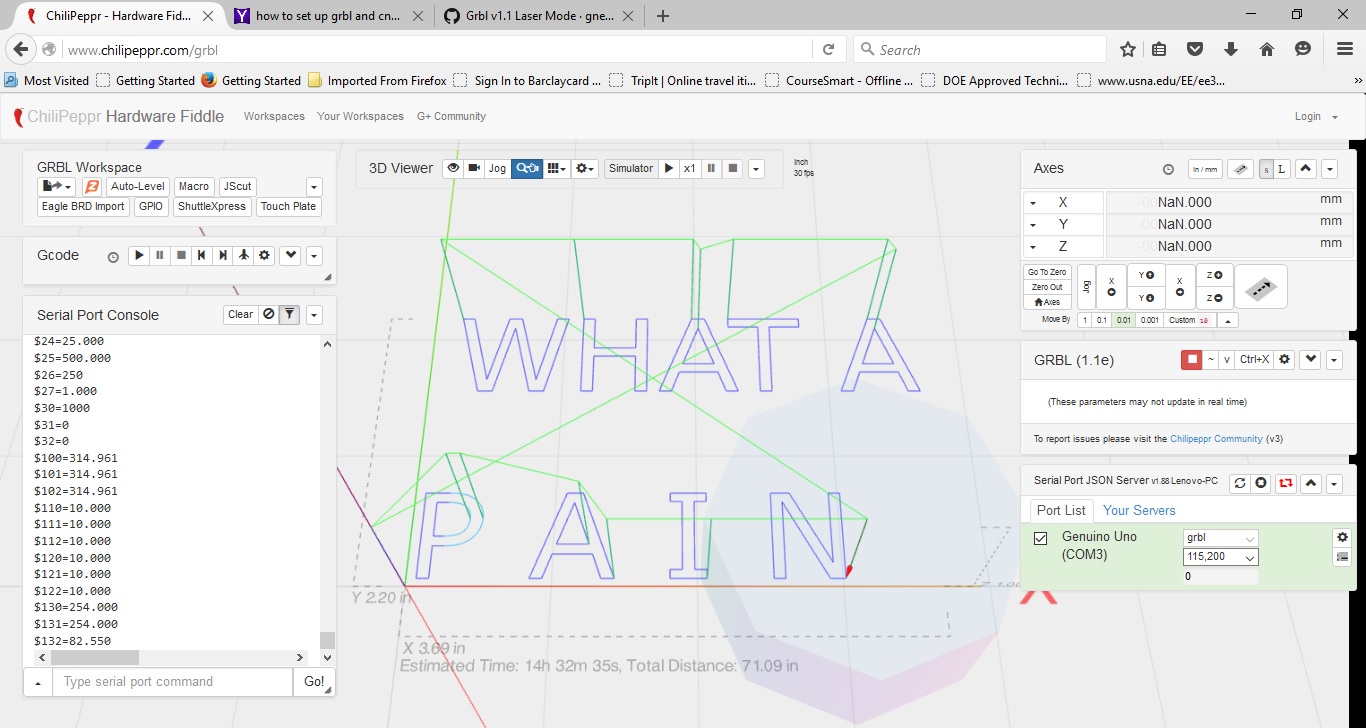
Task: Click the serial port command input field
Action: tap(172, 682)
